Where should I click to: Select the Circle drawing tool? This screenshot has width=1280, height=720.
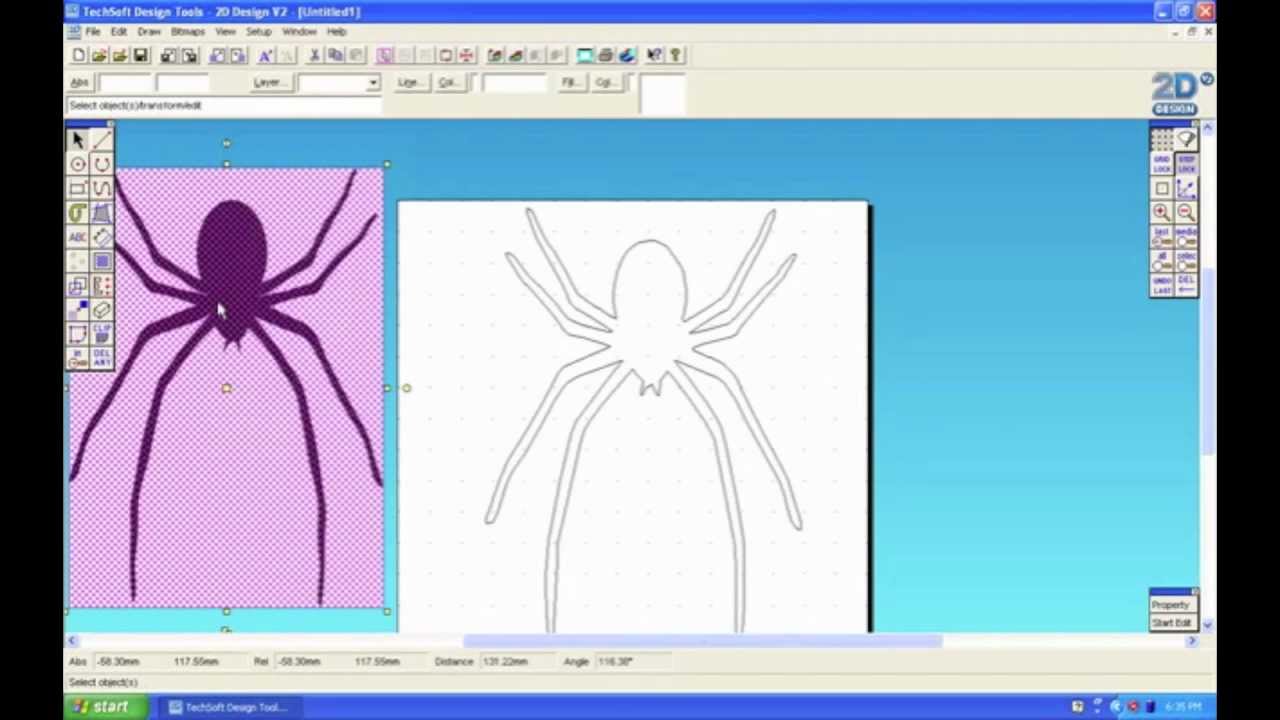78,164
